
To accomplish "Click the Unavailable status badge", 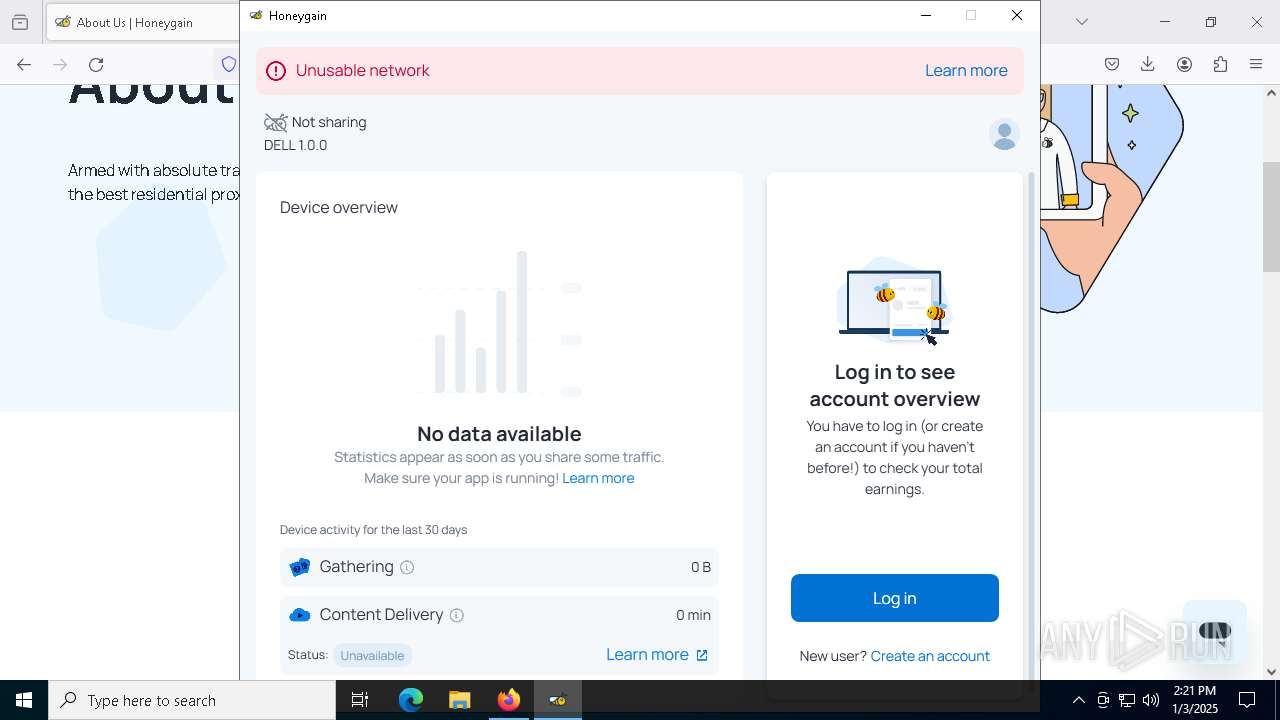I will [372, 655].
